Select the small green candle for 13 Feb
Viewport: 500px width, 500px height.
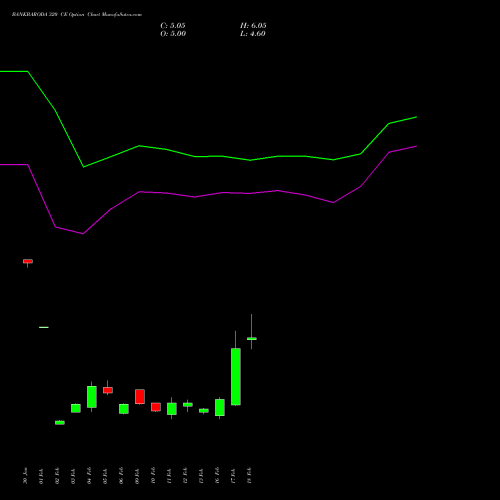pos(204,411)
